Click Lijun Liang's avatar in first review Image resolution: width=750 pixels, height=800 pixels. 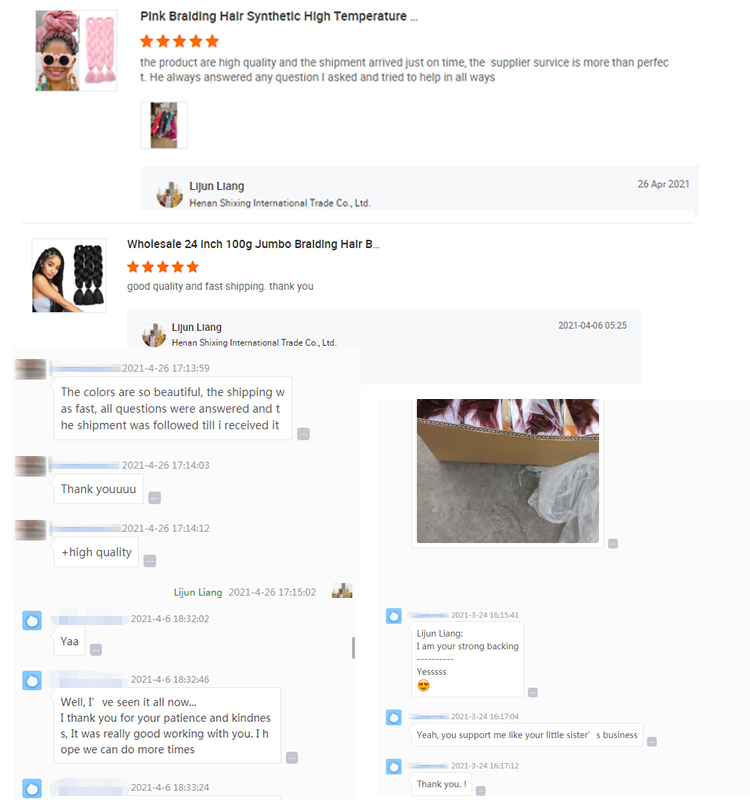[x=169, y=195]
